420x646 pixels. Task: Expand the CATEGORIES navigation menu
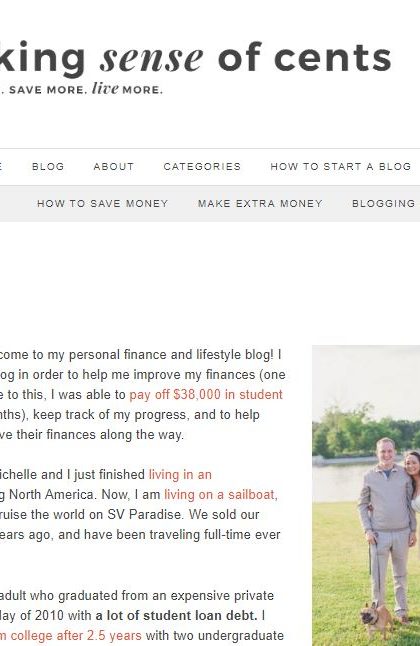click(x=202, y=167)
